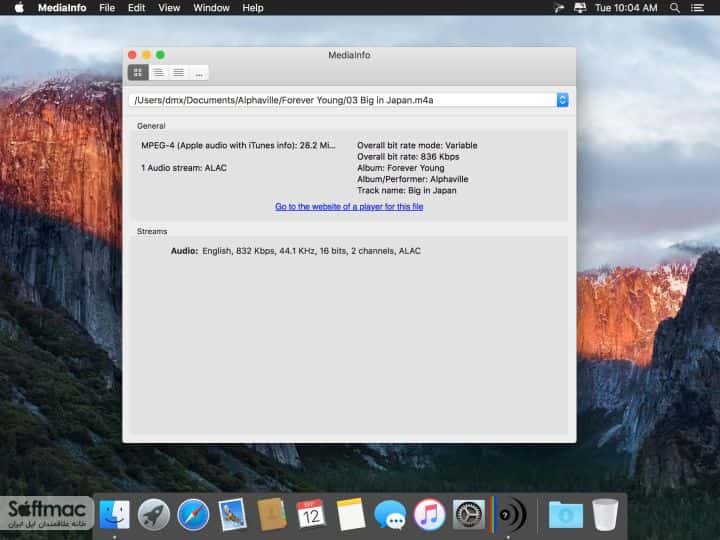The width and height of the screenshot is (720, 540).
Task: Click the clock showing Tue 10:04 AM
Action: click(626, 8)
